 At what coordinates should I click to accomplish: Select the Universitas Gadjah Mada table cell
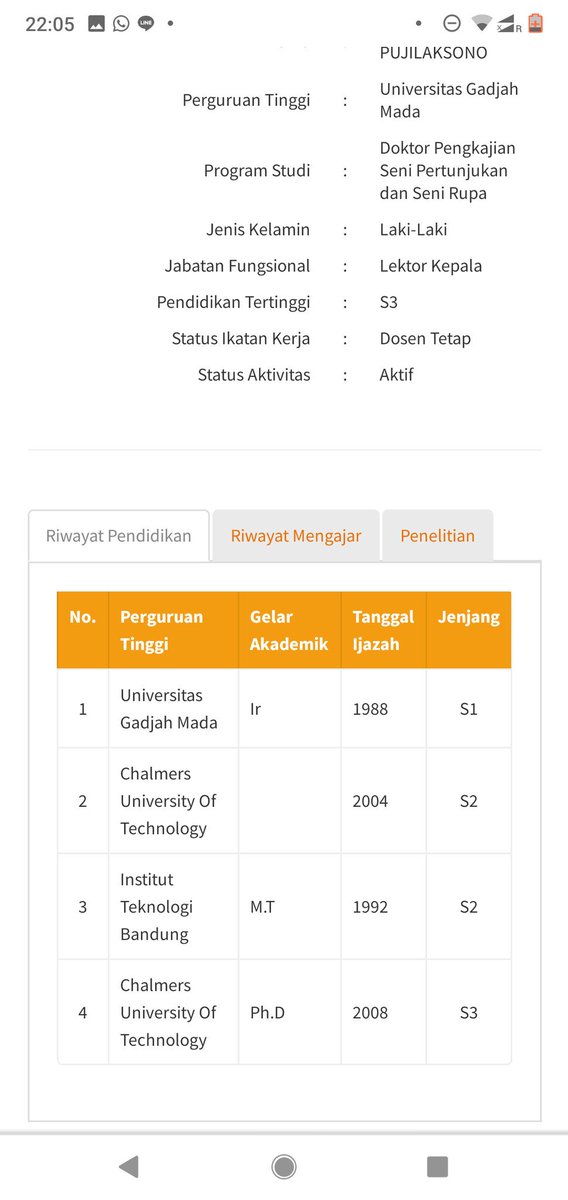click(173, 708)
